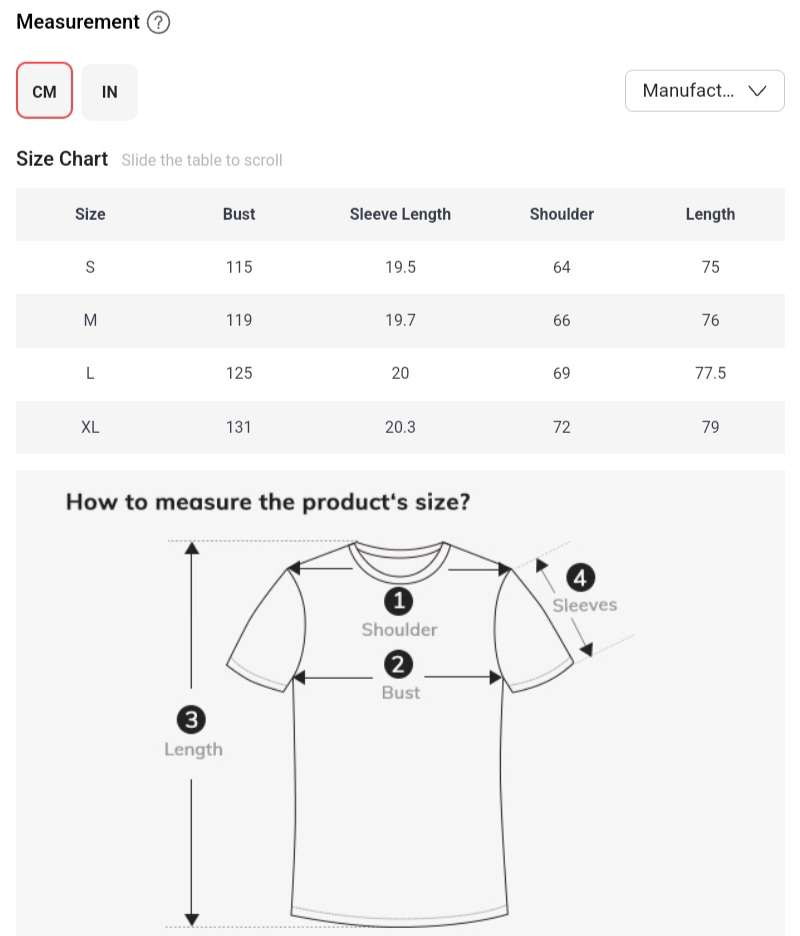Select the L size row label
Viewport: 800px width, 936px height.
click(90, 373)
